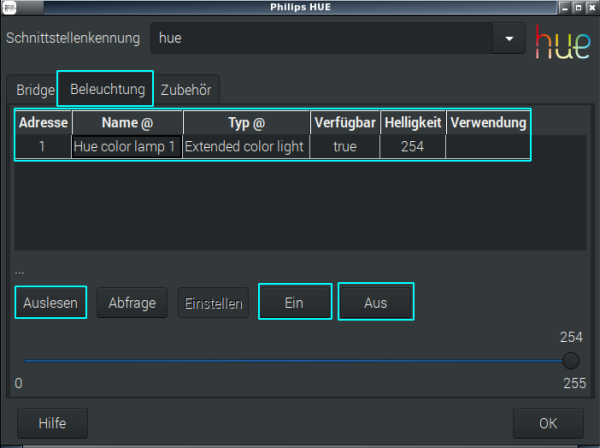This screenshot has height=448, width=600.
Task: Open Hilfe for this dialog
Action: (x=52, y=424)
